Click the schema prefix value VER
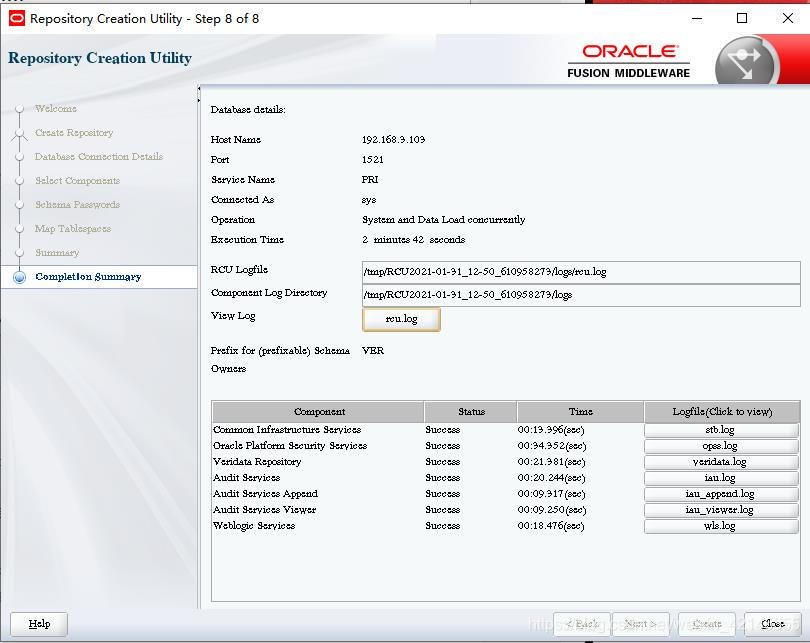 click(372, 351)
